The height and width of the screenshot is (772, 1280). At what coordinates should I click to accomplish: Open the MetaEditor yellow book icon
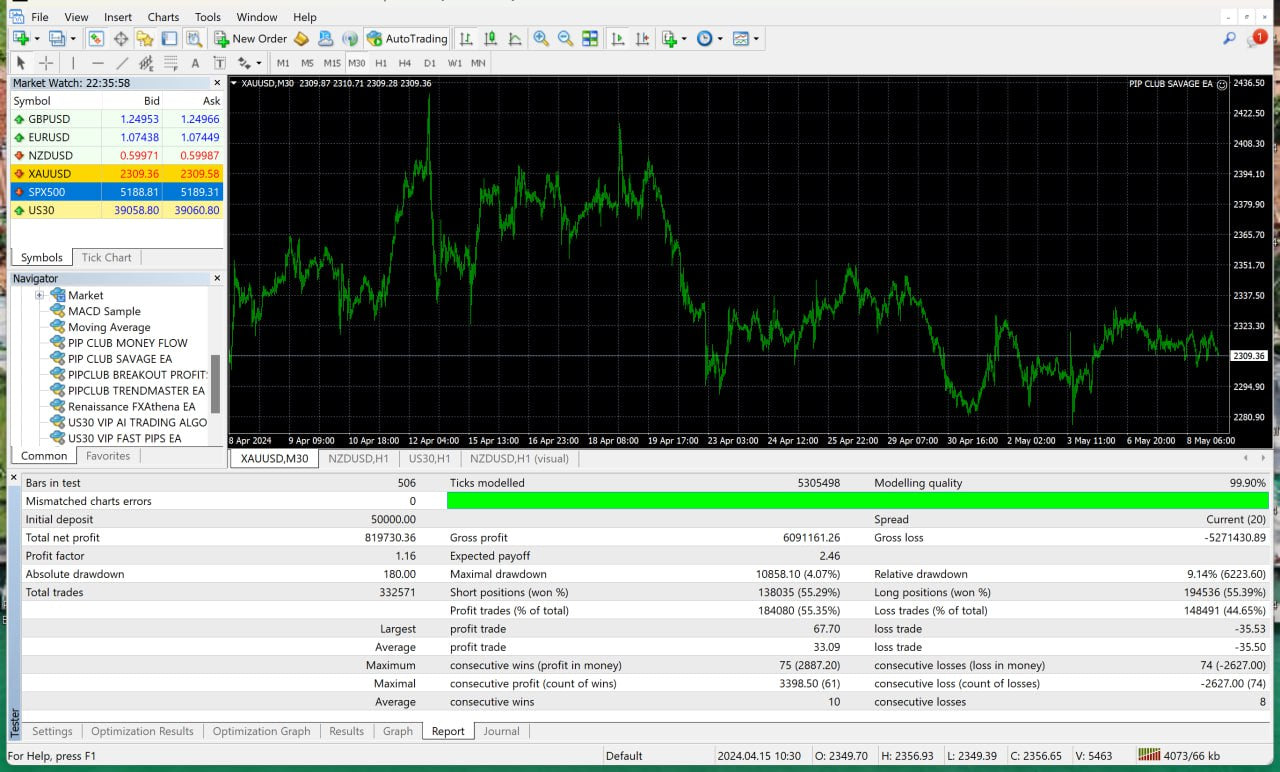[x=301, y=39]
